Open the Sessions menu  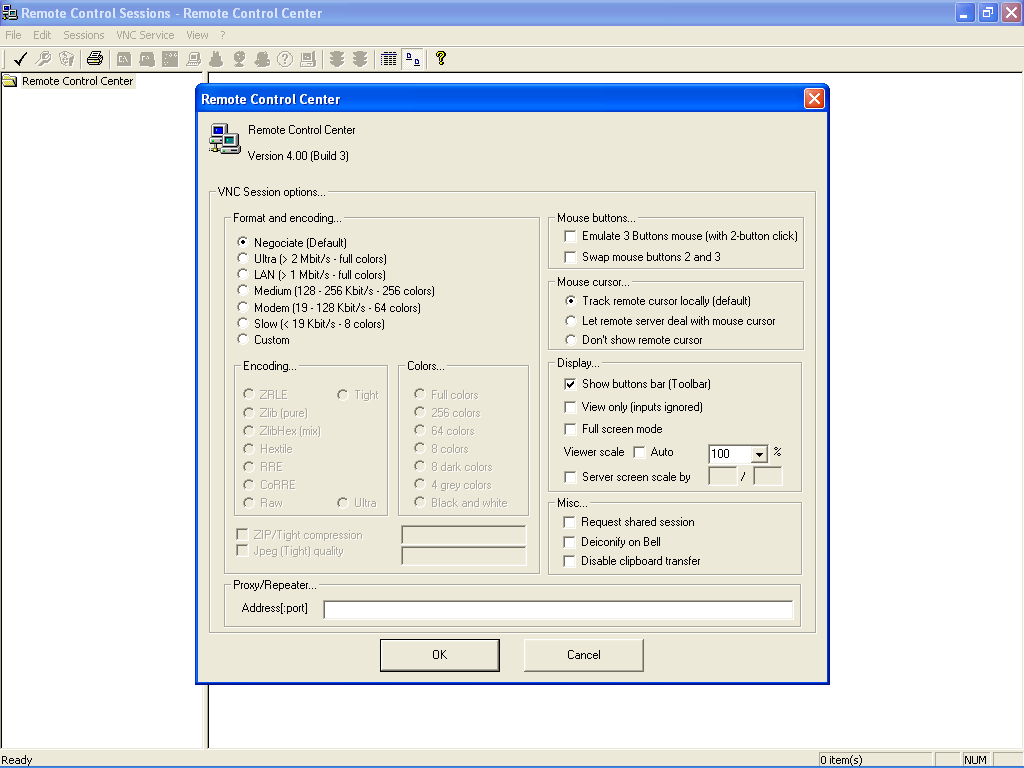[84, 35]
